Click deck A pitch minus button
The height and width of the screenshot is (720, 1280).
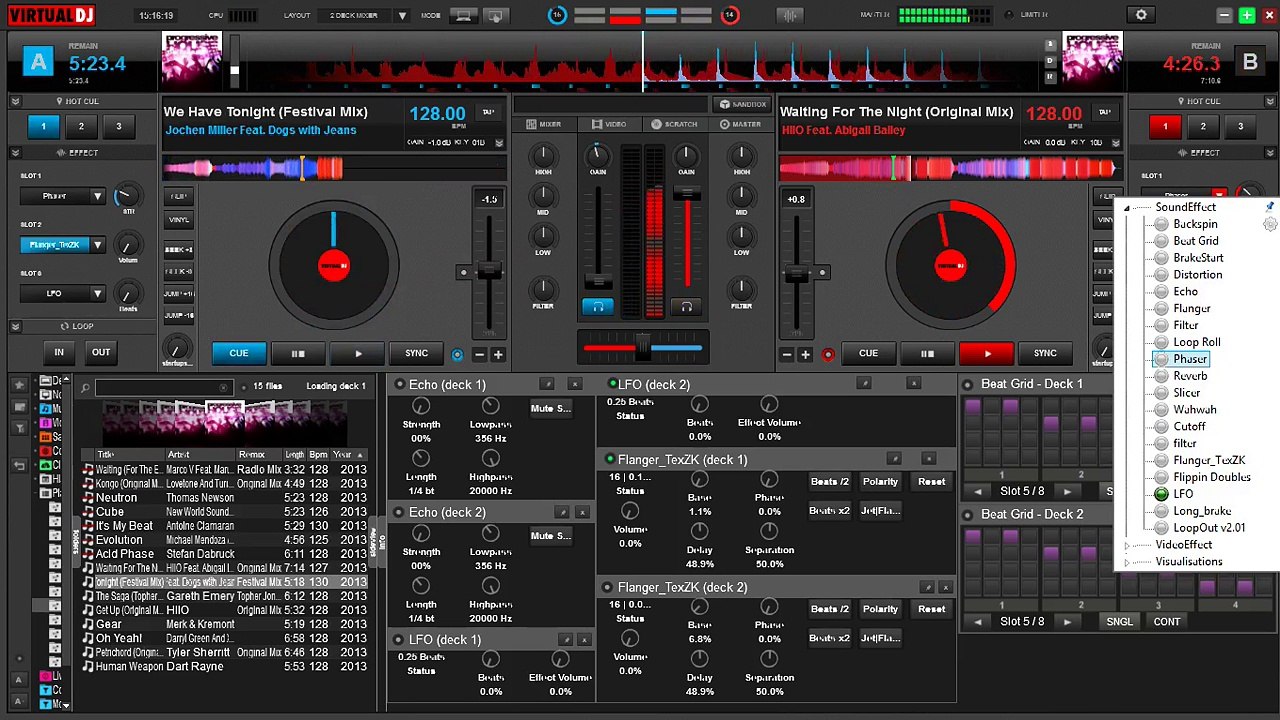(x=479, y=354)
